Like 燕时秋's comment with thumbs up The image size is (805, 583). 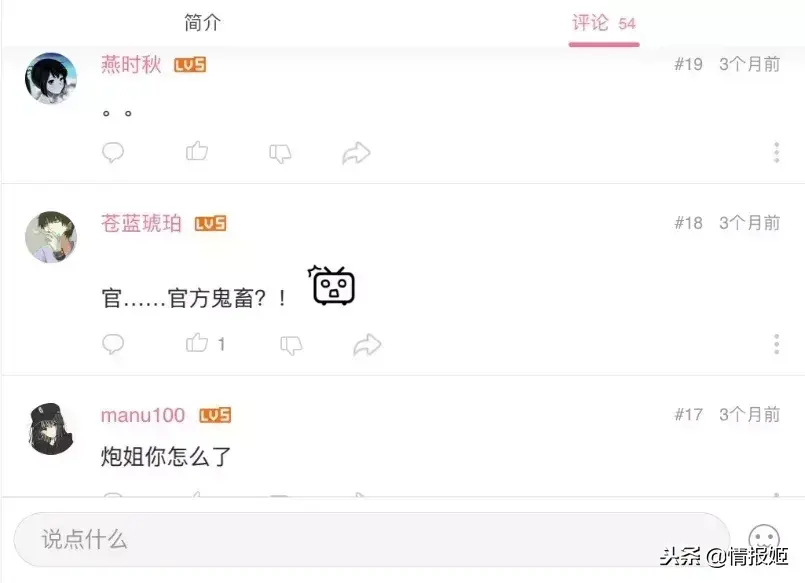click(197, 151)
